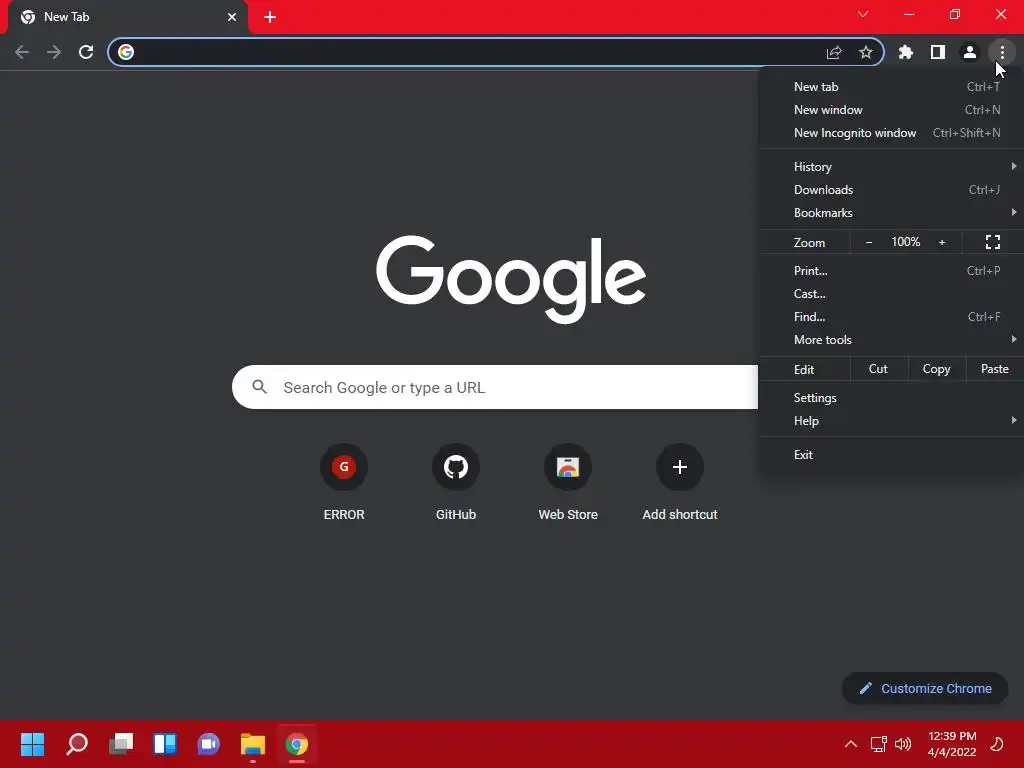Expand the Help submenu
Viewport: 1024px width, 768px height.
click(891, 421)
